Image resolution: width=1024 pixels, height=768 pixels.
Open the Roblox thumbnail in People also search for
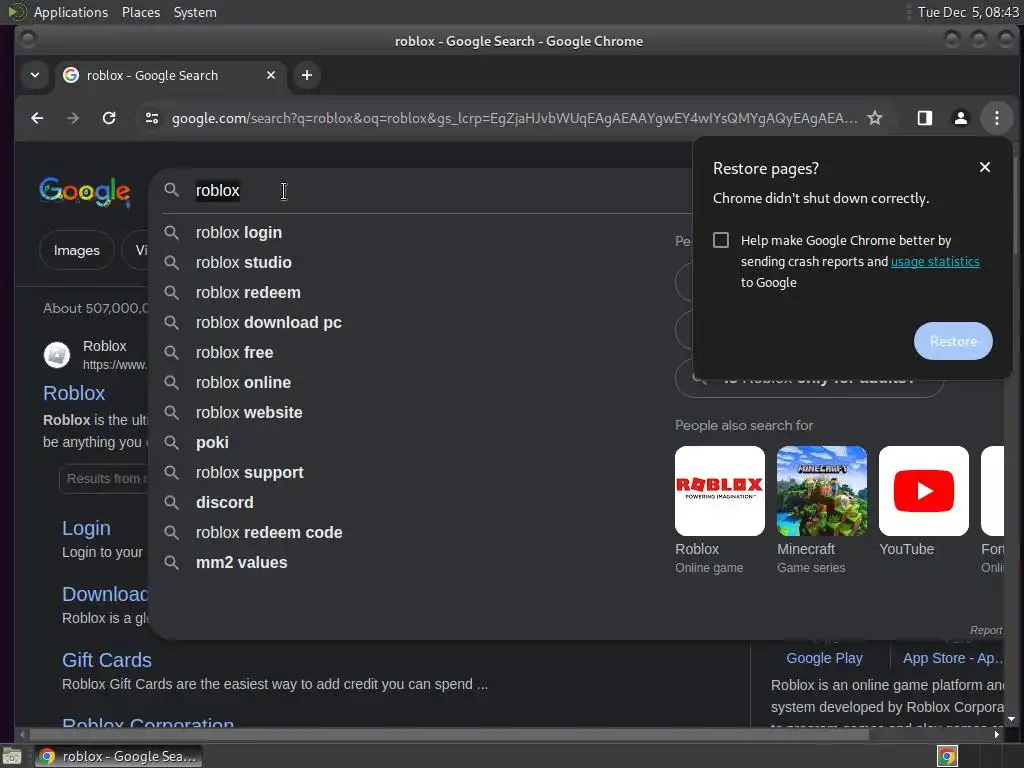720,491
